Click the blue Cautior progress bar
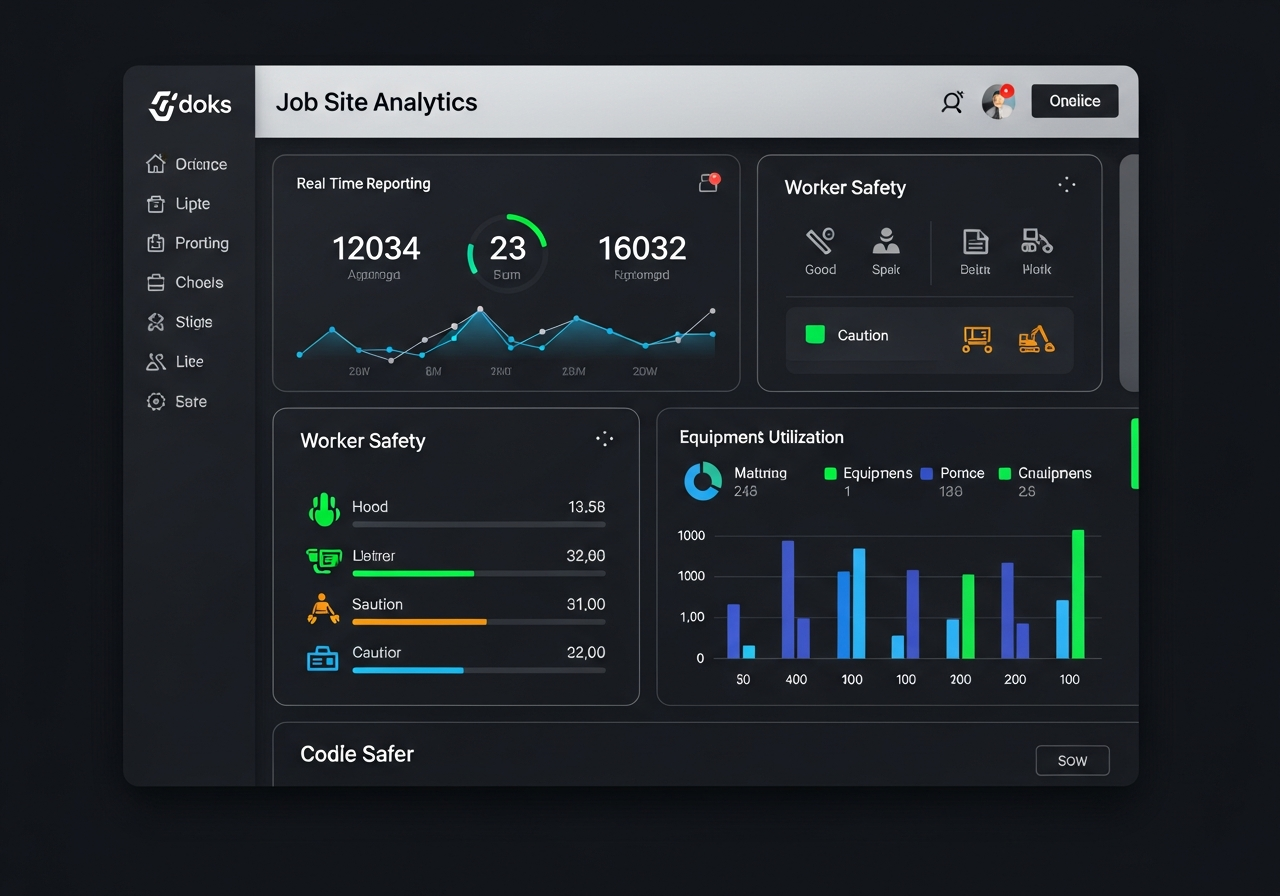 408,670
